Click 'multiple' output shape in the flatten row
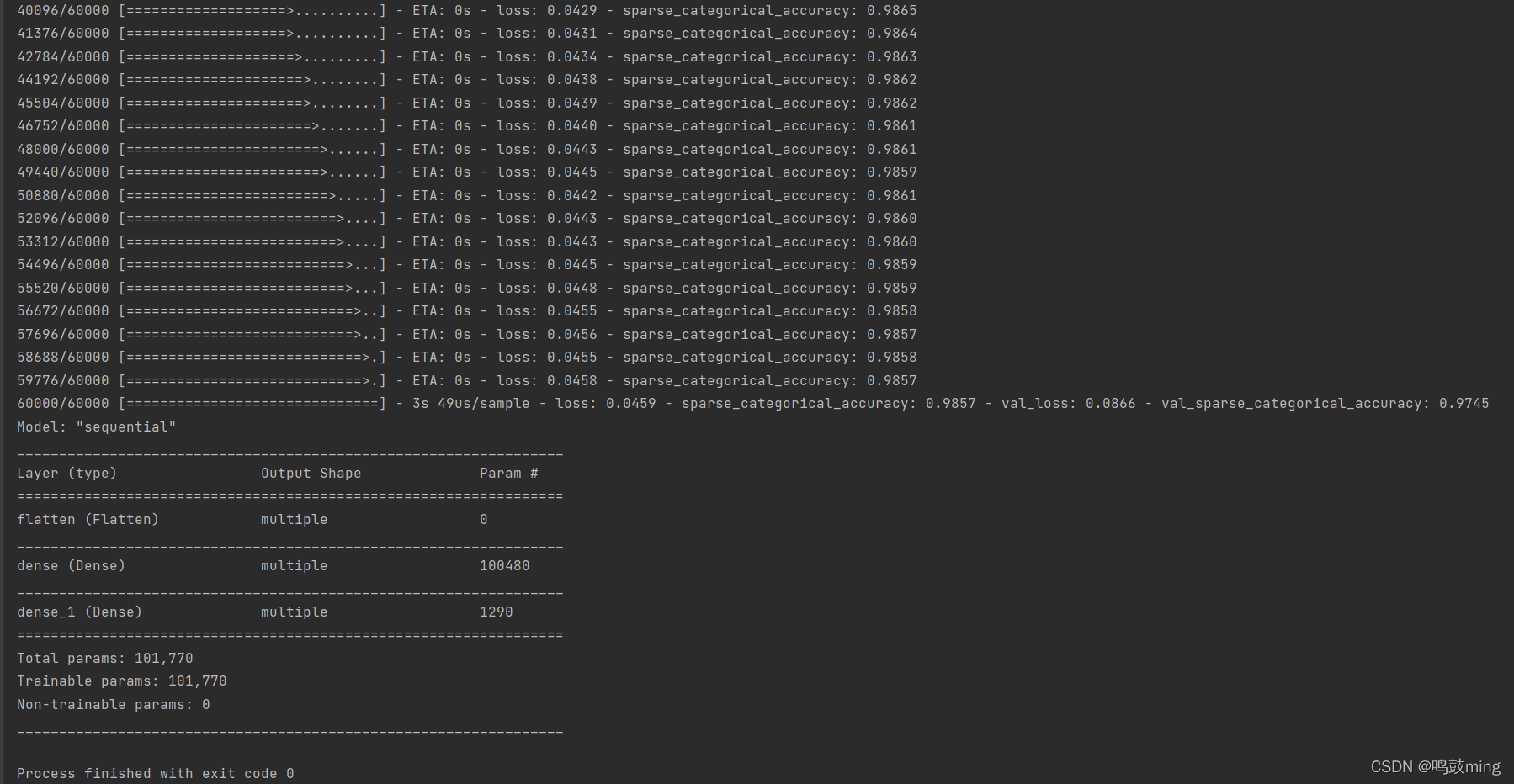The height and width of the screenshot is (784, 1514). point(295,520)
